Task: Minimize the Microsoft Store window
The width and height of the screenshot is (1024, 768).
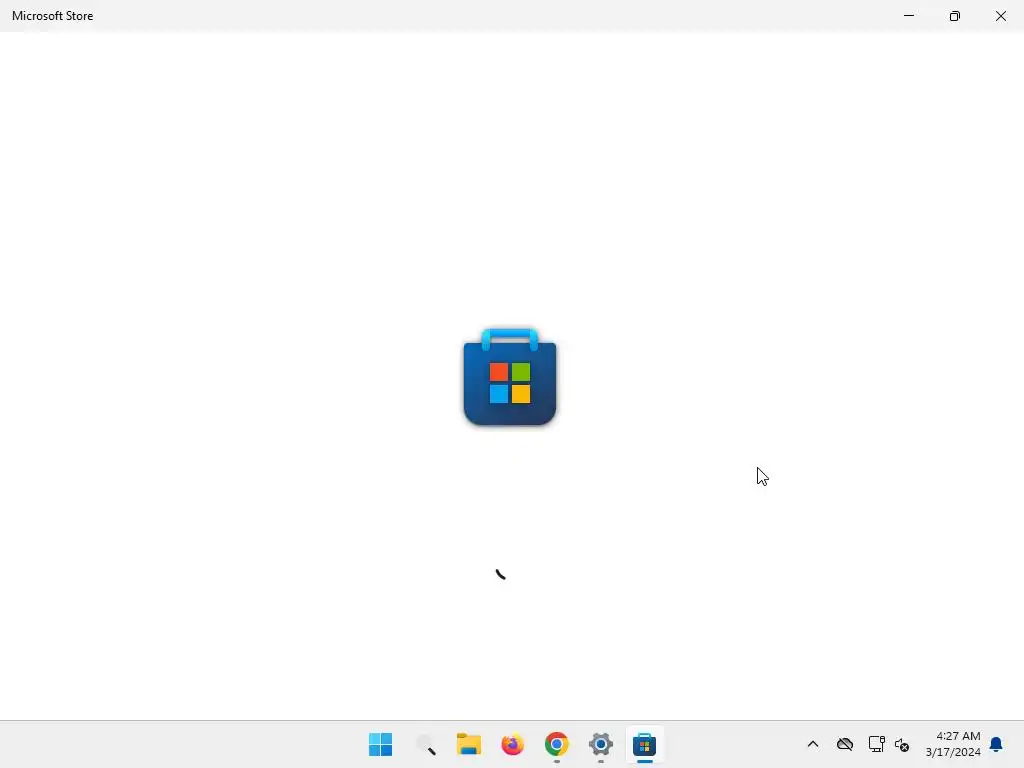Action: (x=908, y=16)
